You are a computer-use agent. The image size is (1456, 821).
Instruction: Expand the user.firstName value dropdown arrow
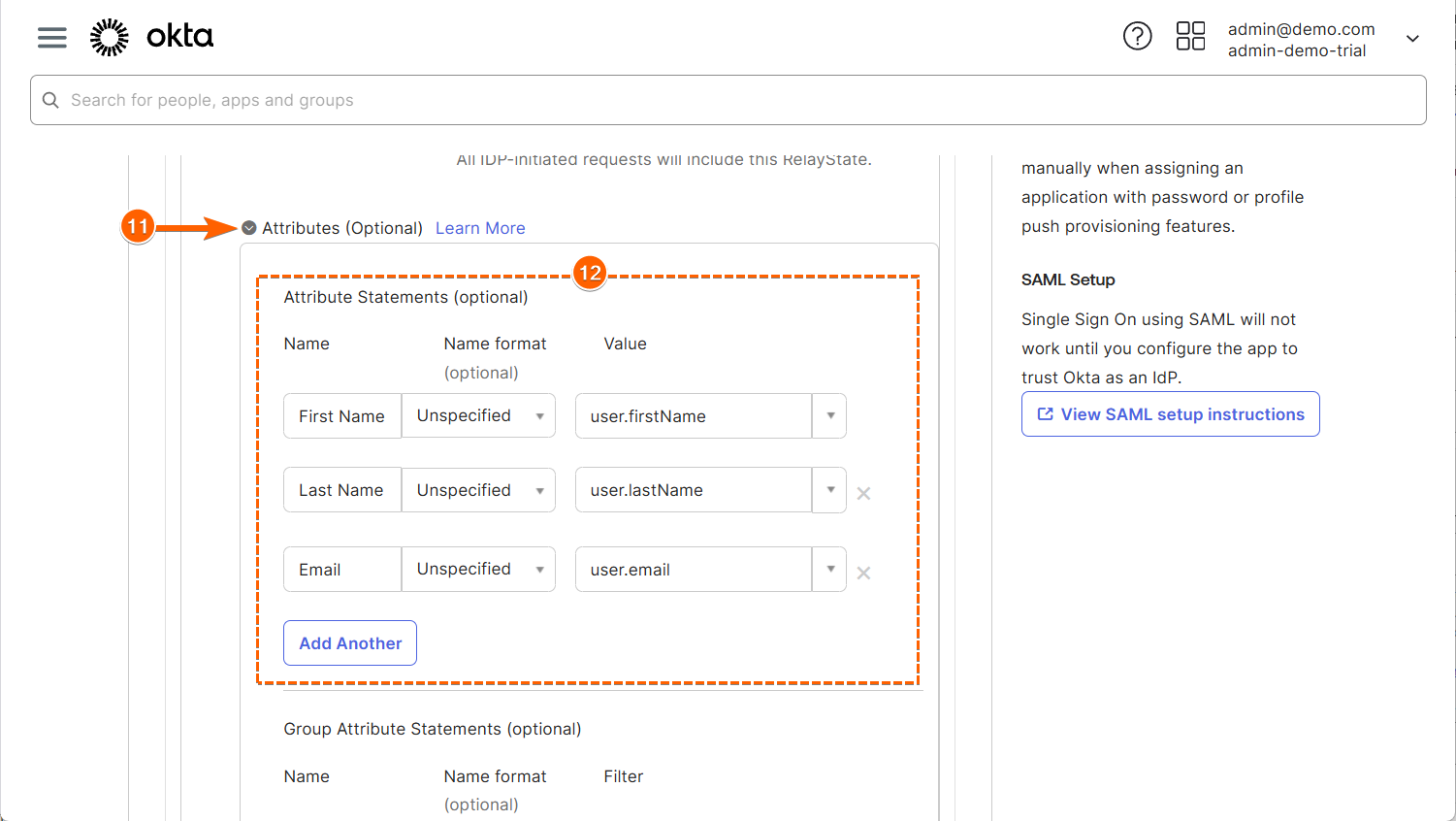click(830, 416)
